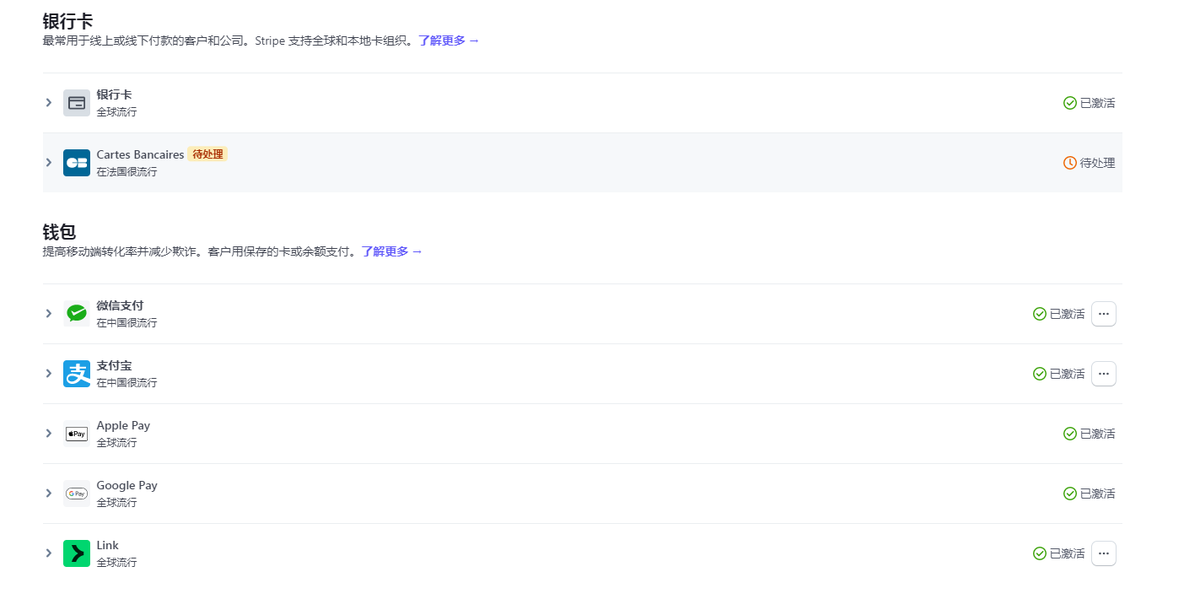
Task: Select the Apple Pay method name
Action: click(123, 426)
